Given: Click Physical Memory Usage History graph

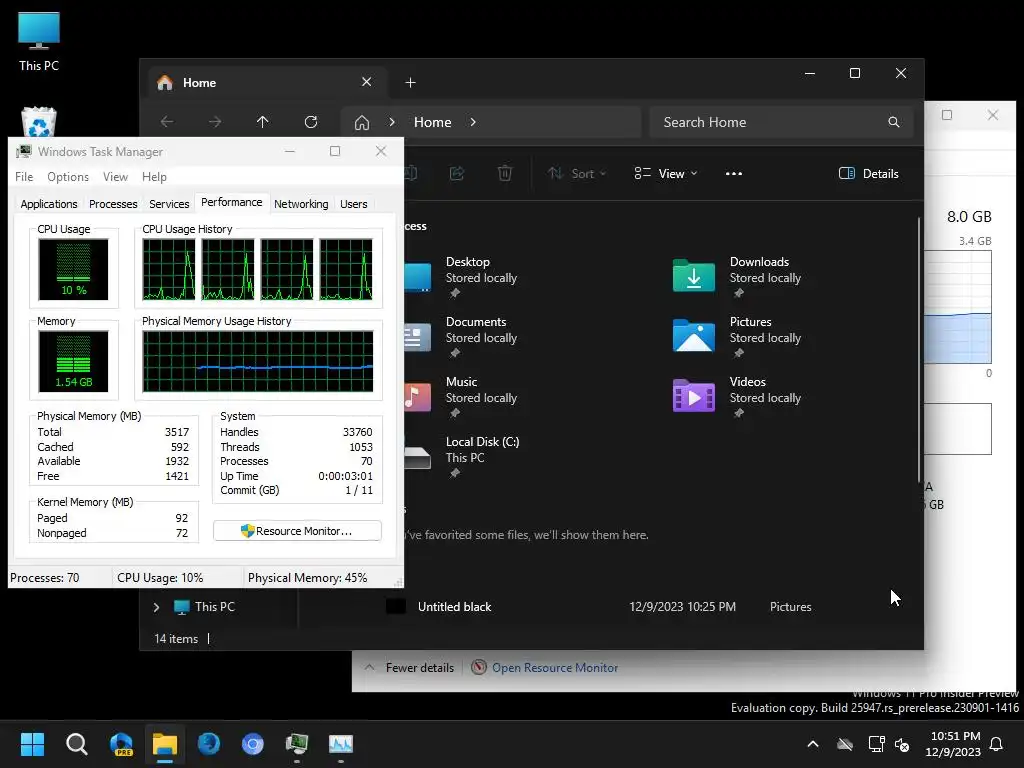Looking at the screenshot, I should 258,361.
